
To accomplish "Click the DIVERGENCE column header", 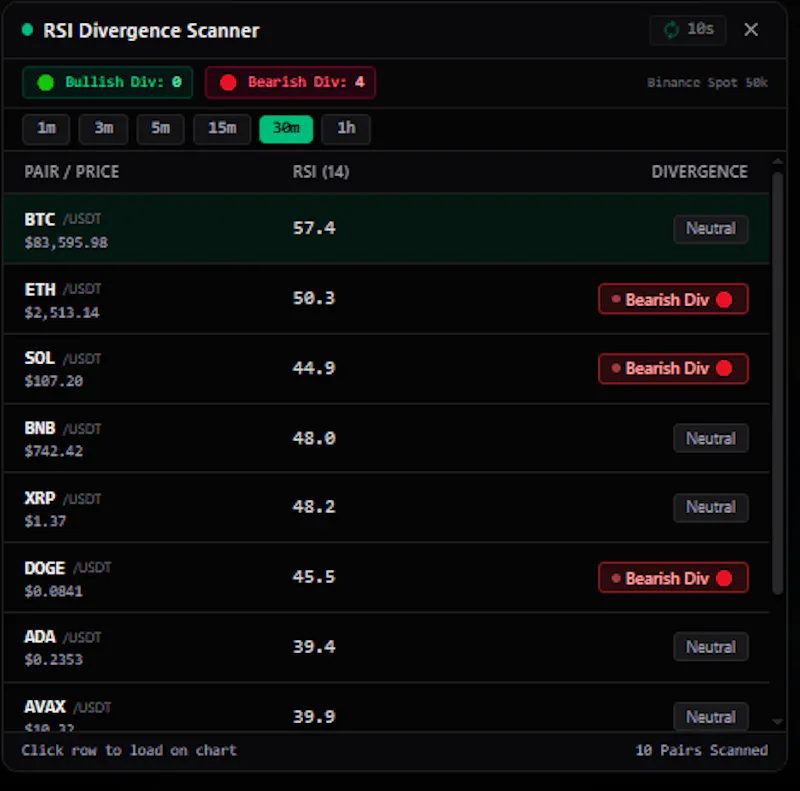I will click(x=699, y=172).
